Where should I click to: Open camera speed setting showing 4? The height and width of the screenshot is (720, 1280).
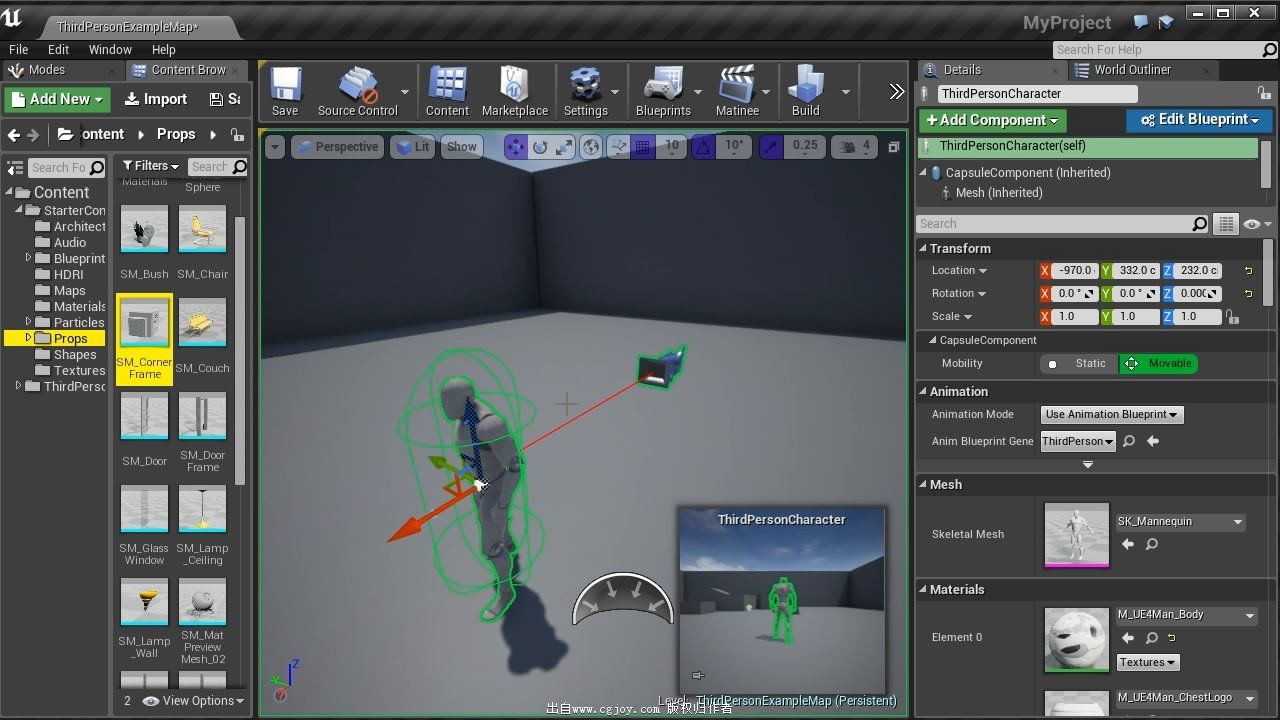(x=856, y=147)
